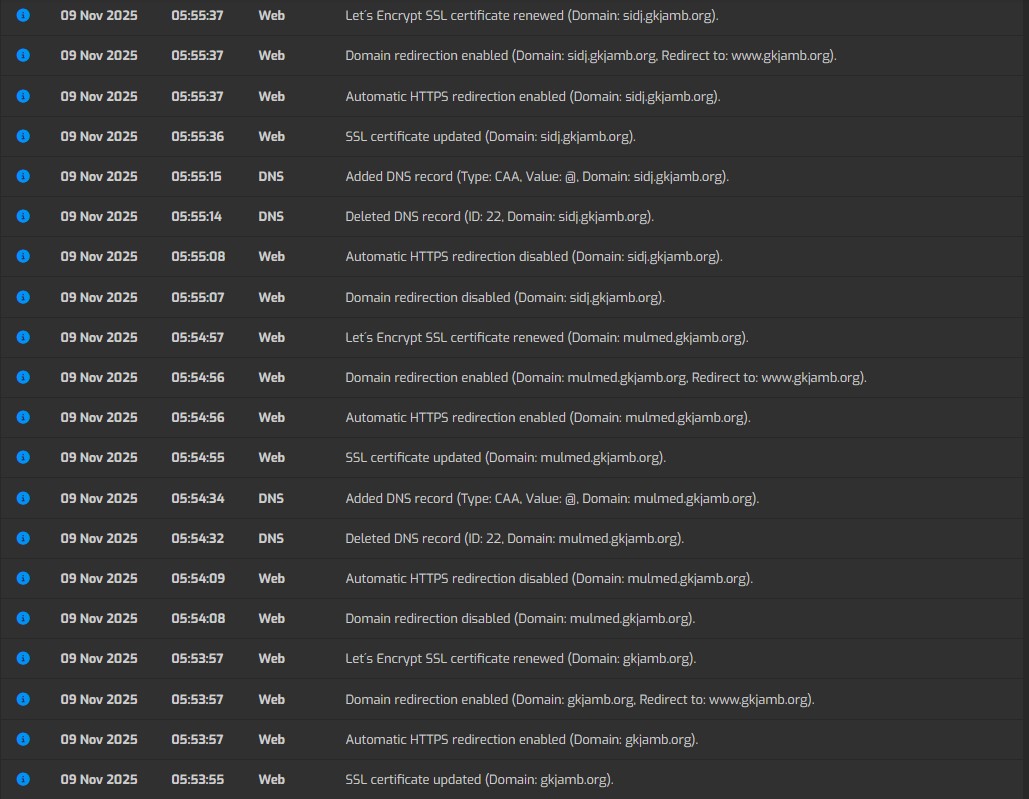Click info icon on 05:54:09 HTTPS redirection disabled row
Viewport: 1029px width, 799px height.
23,578
